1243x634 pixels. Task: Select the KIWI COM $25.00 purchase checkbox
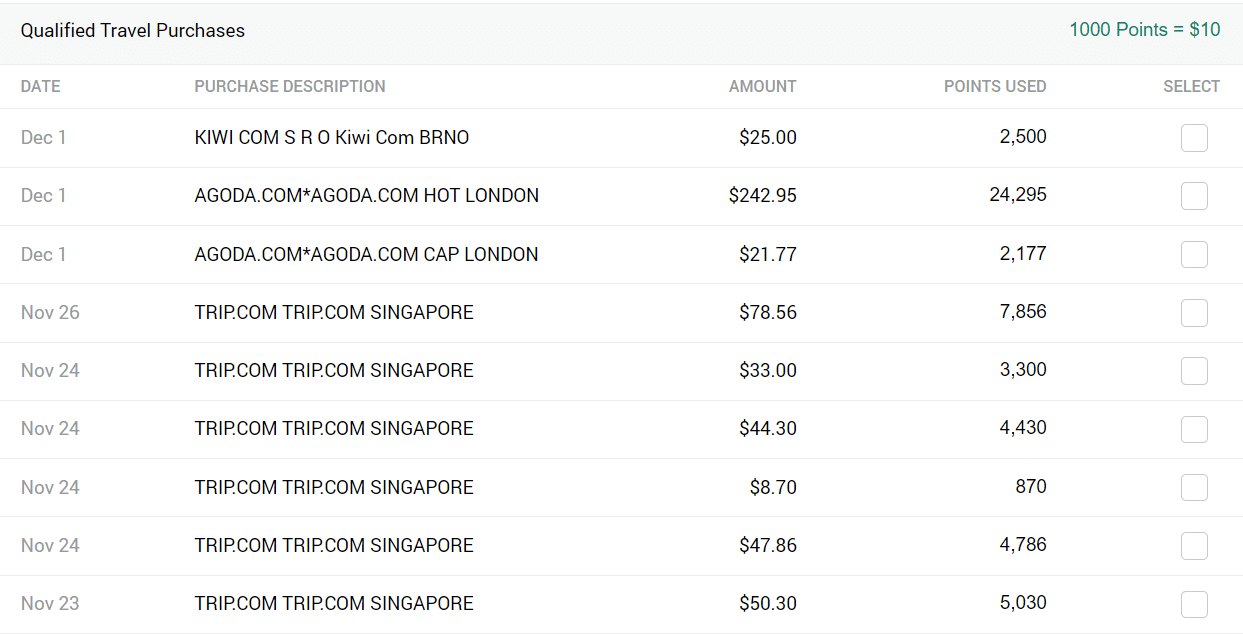pos(1194,138)
